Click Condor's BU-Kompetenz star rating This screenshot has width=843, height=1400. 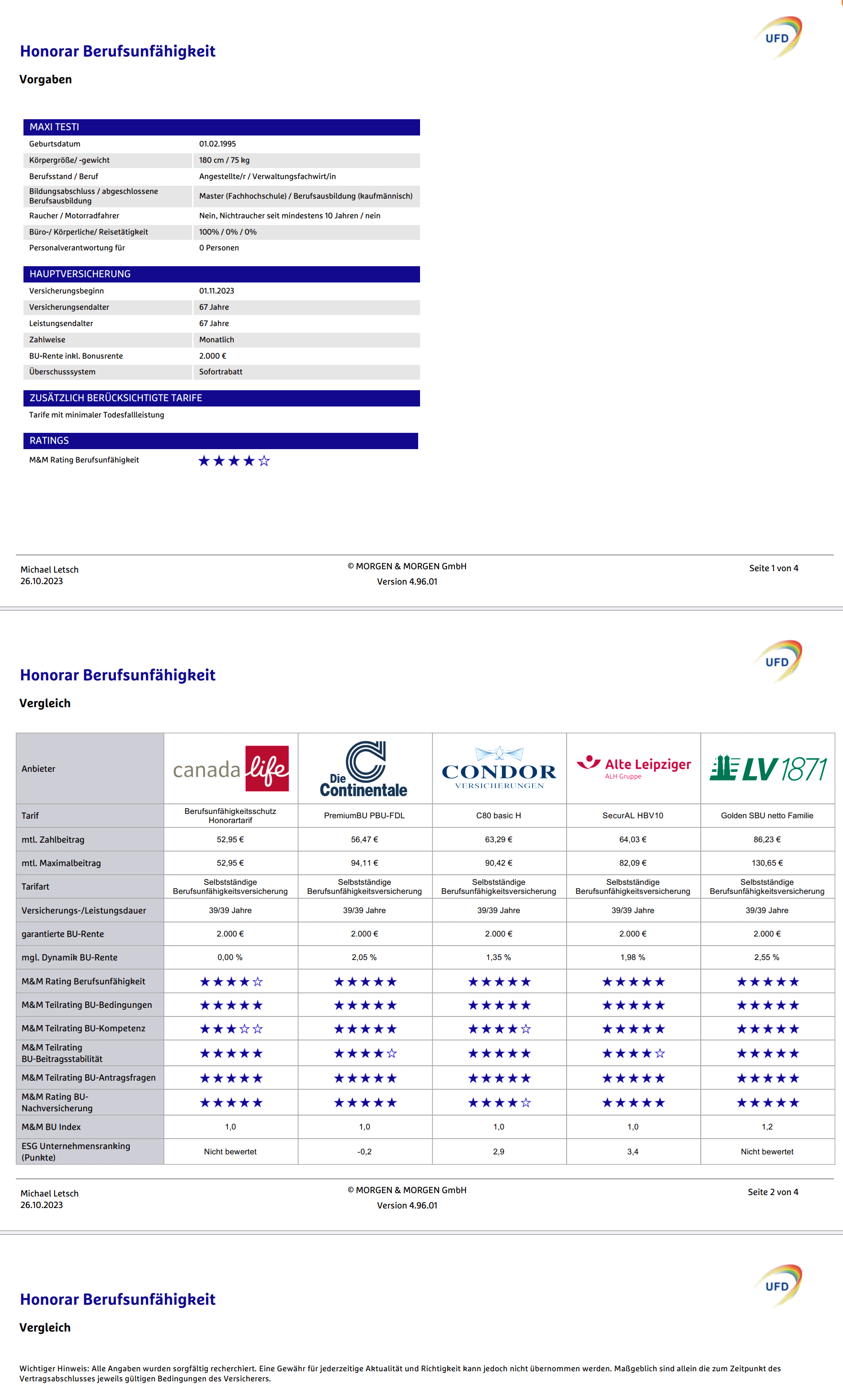(499, 1029)
